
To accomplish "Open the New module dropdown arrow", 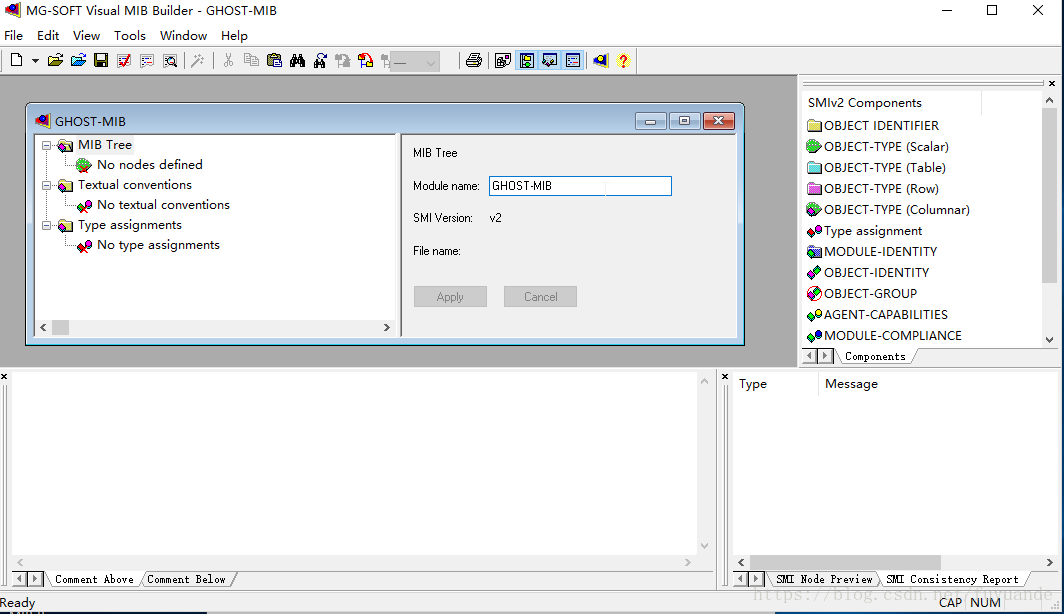I will (x=35, y=61).
